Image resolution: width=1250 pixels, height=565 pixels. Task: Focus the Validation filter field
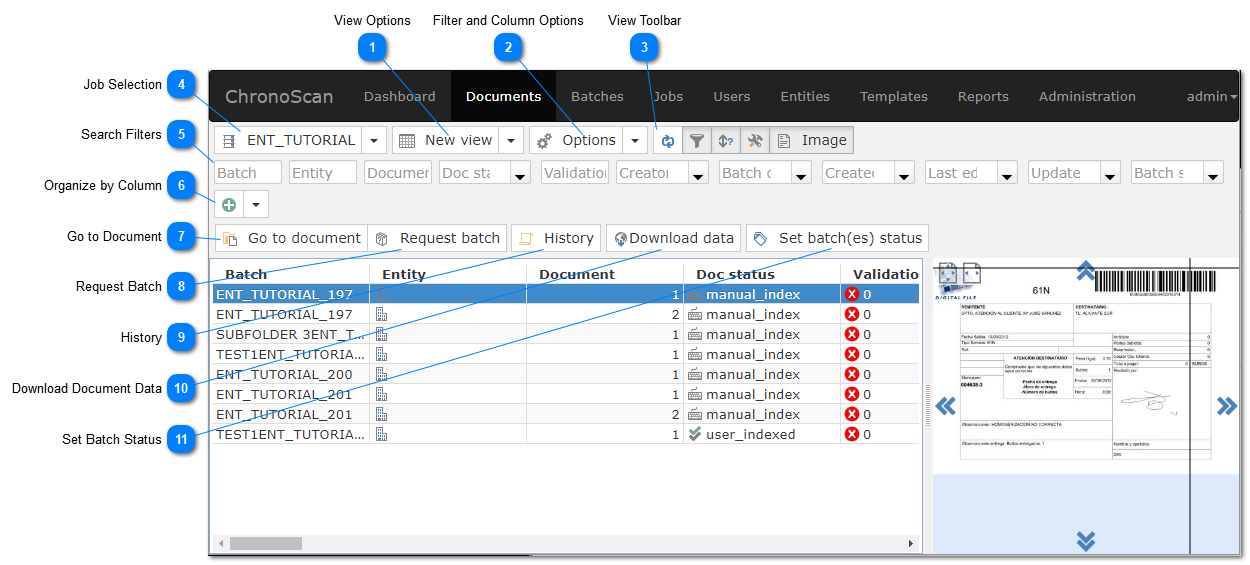[575, 172]
